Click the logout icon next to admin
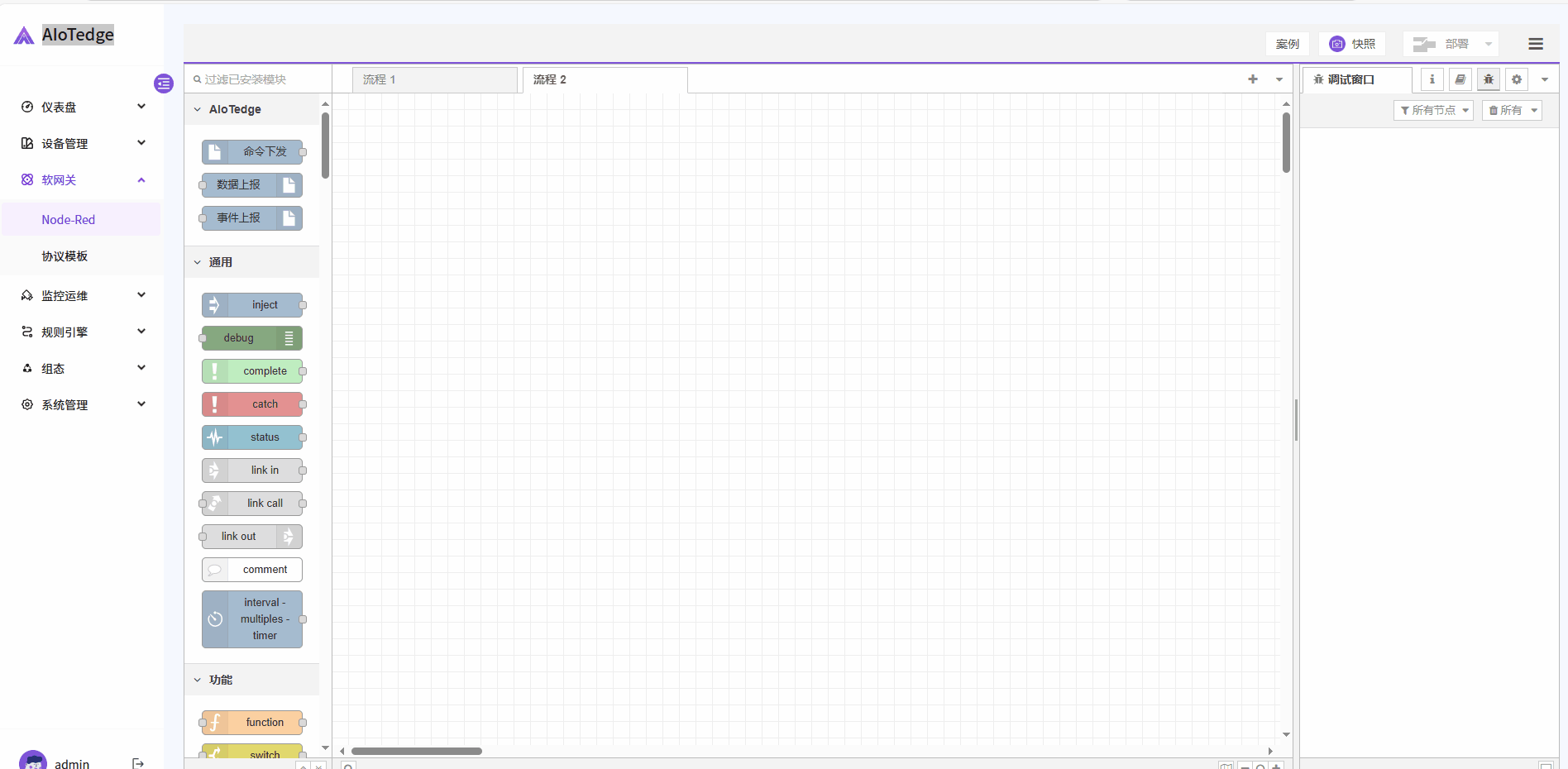Screen dimensions: 1568x769 point(138,763)
